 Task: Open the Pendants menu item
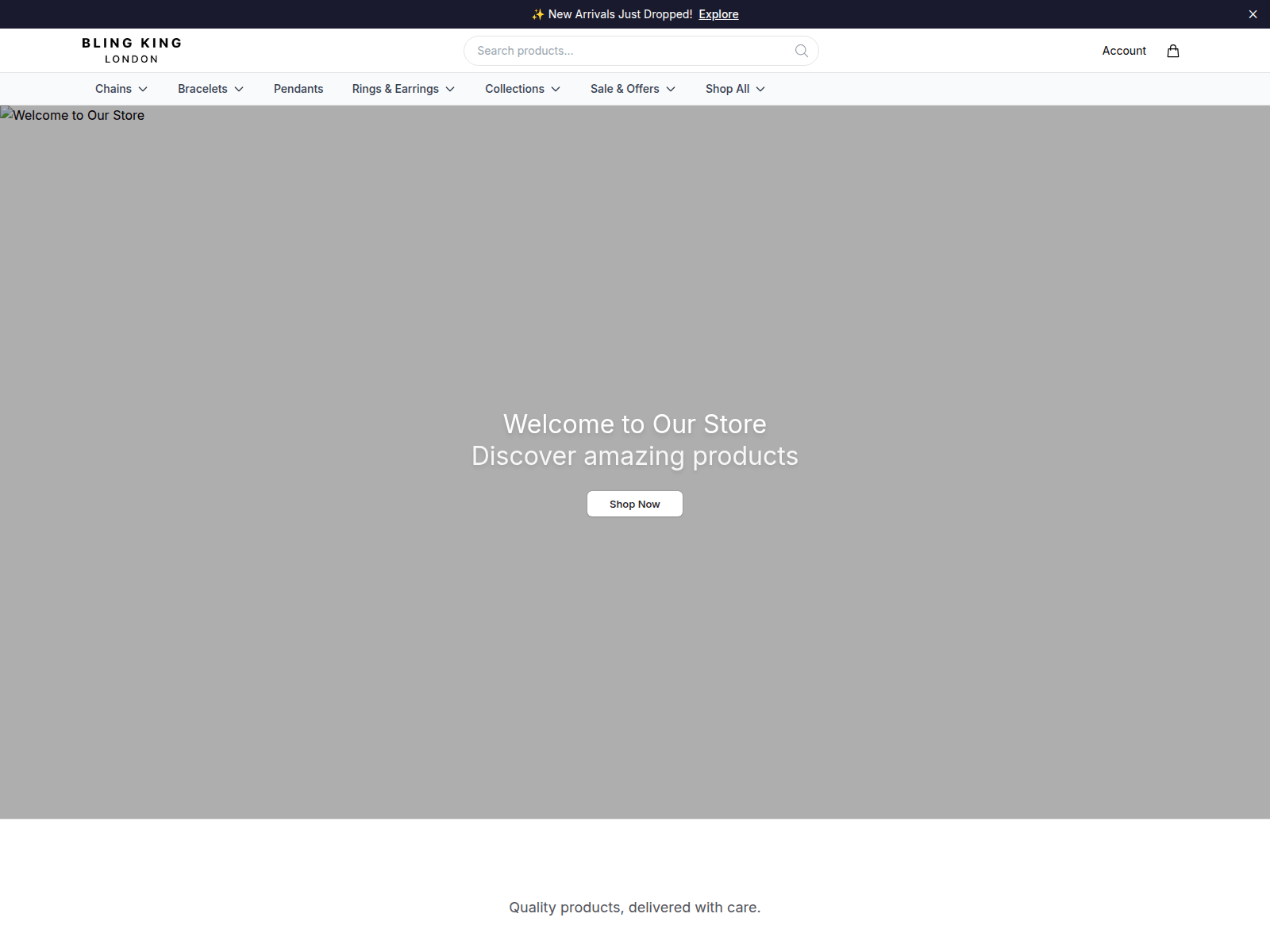[298, 89]
